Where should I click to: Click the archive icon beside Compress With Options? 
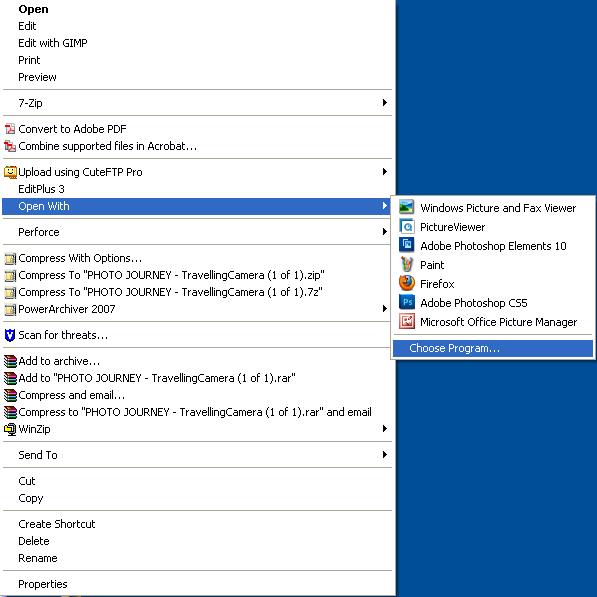point(10,259)
